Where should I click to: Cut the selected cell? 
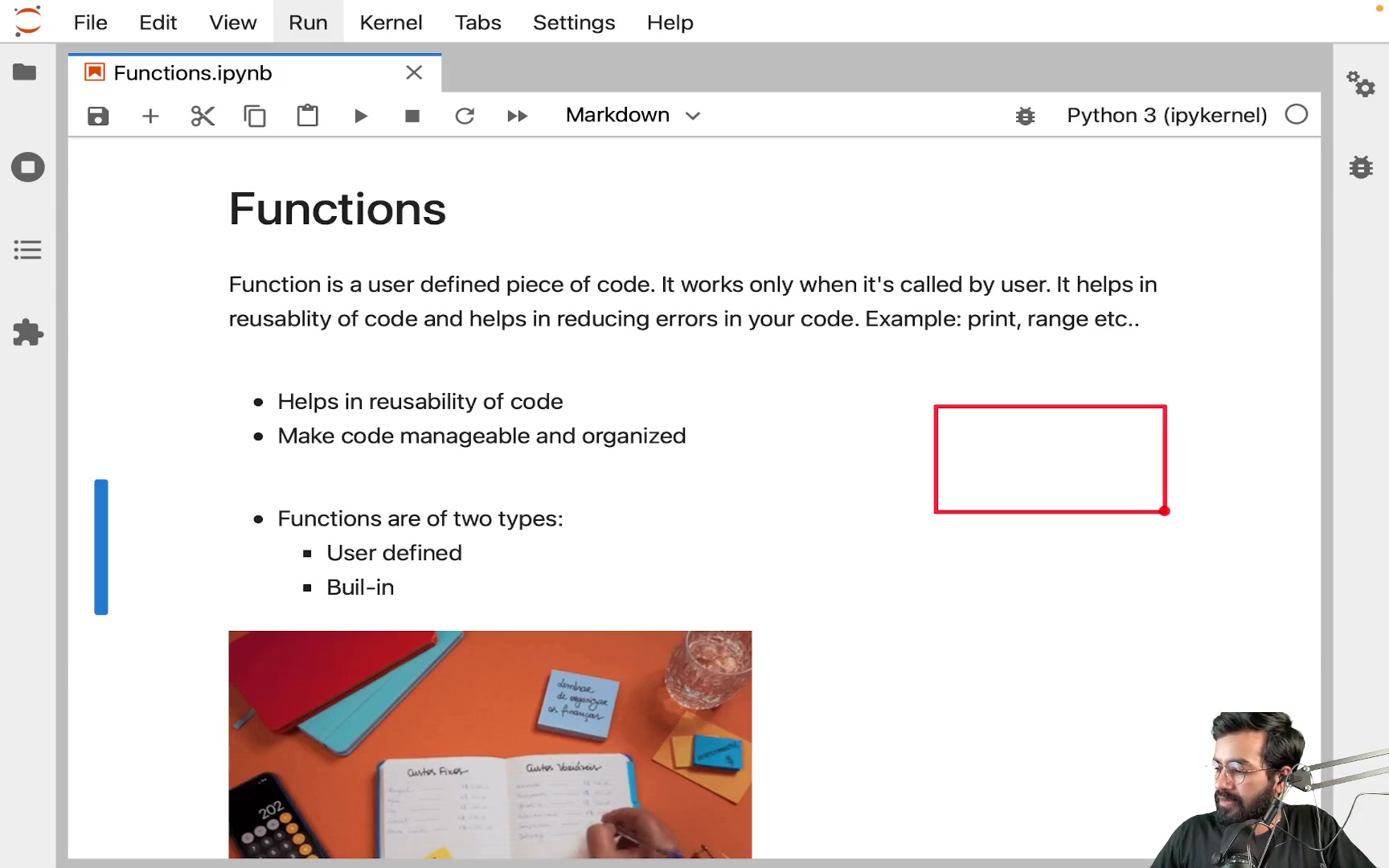pos(203,116)
